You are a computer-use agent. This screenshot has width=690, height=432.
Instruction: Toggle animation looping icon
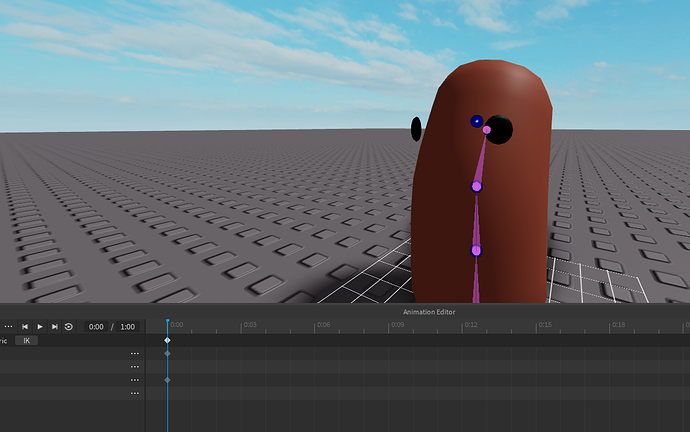pyautogui.click(x=69, y=327)
